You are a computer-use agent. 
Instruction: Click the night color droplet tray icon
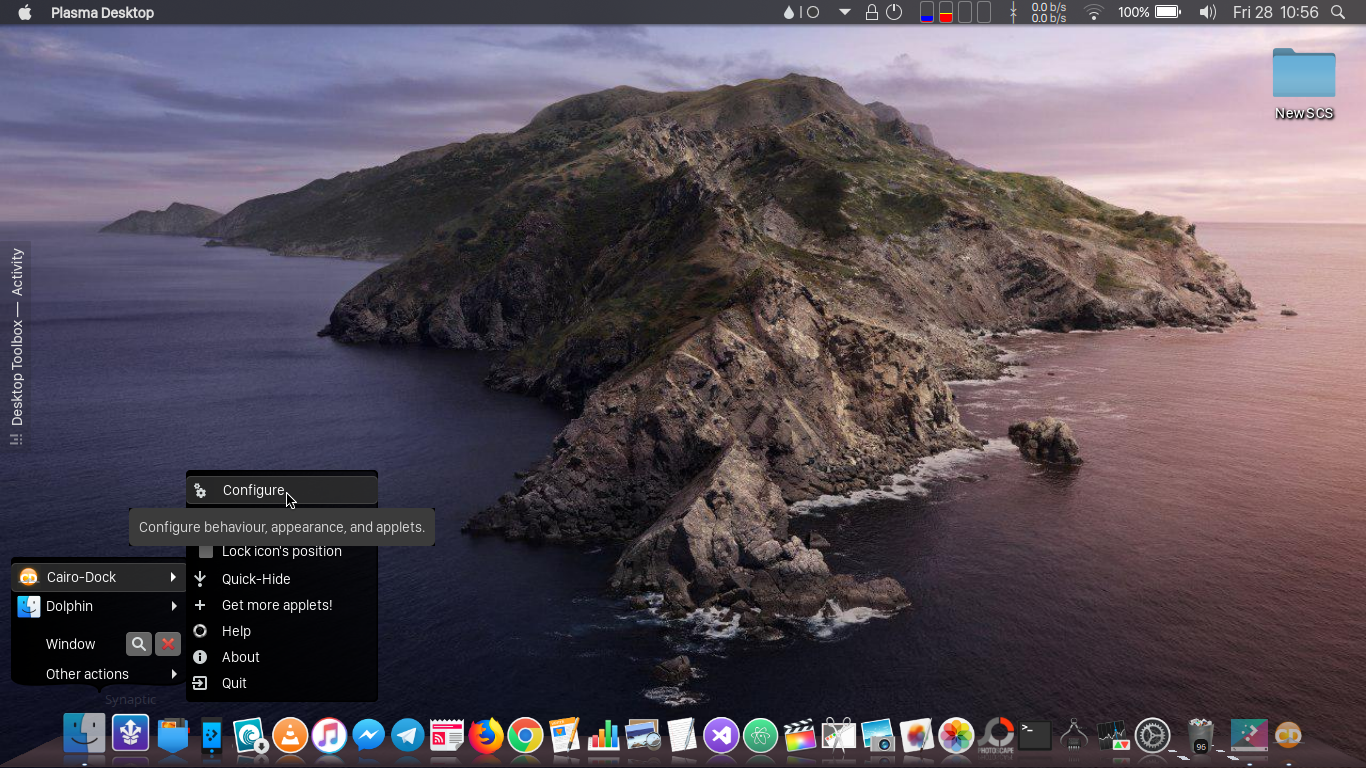(x=790, y=13)
